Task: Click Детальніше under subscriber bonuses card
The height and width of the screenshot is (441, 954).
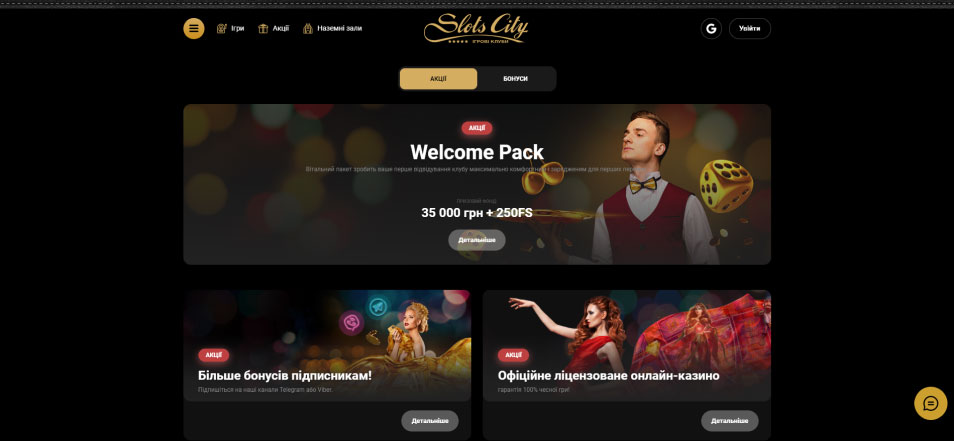Action: [430, 421]
